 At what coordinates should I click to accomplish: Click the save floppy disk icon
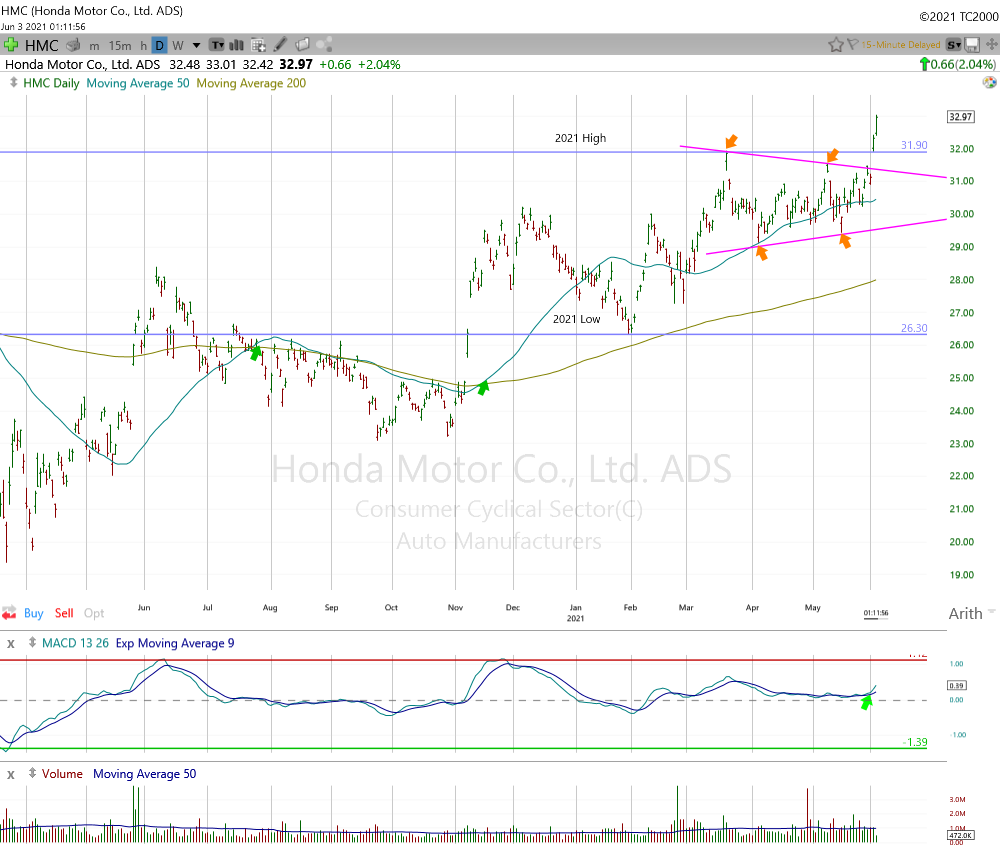click(972, 45)
